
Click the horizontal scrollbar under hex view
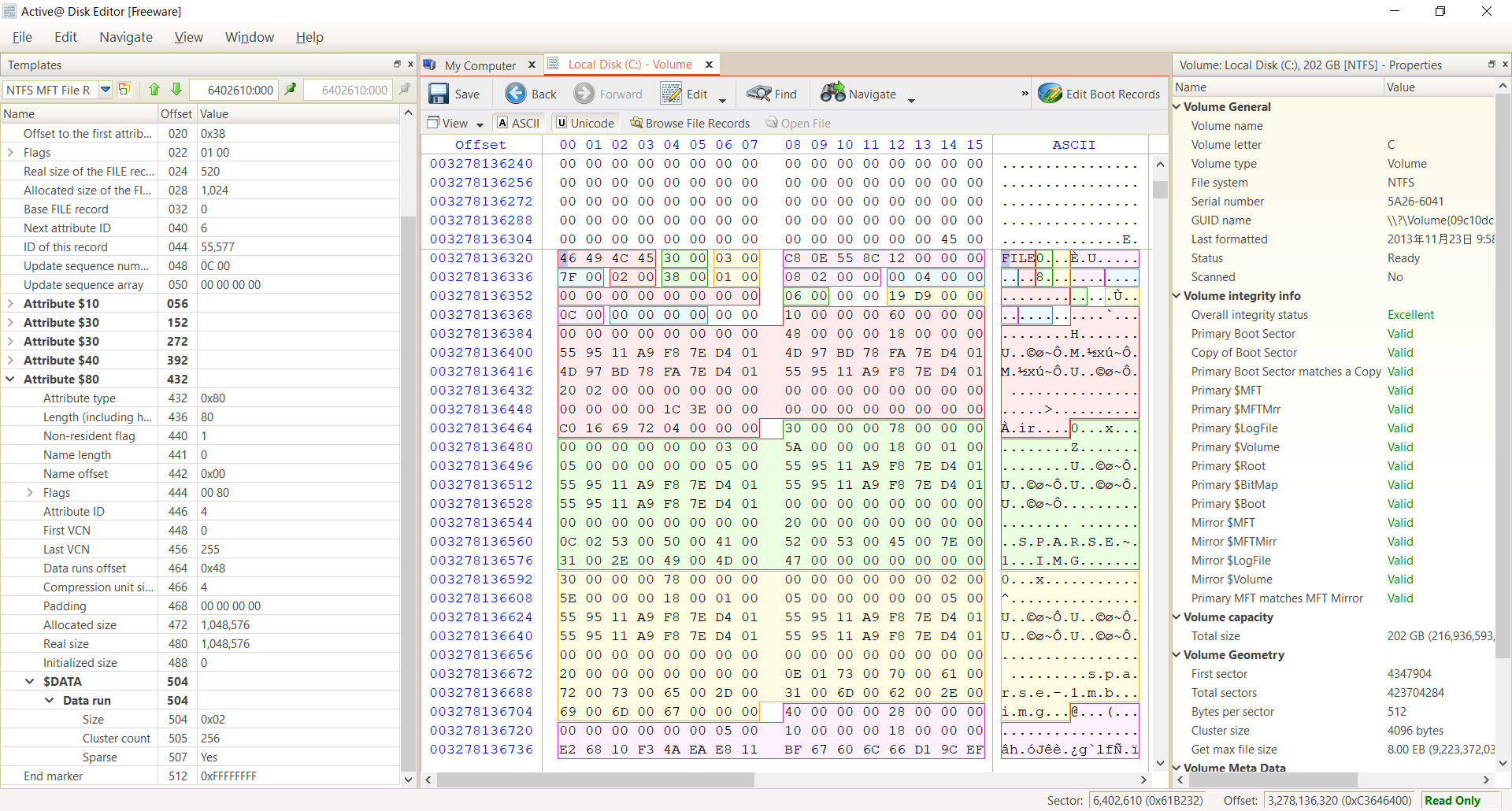[x=786, y=780]
